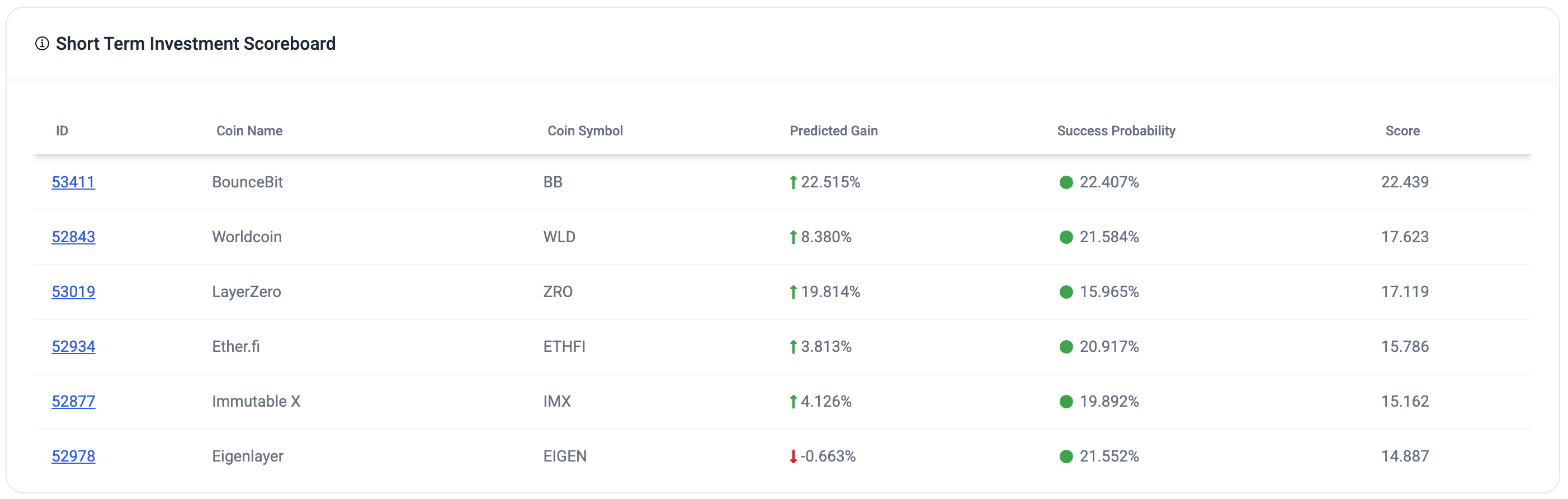The width and height of the screenshot is (1568, 499).
Task: Click the 19.814% predicted gain value
Action: tap(830, 292)
